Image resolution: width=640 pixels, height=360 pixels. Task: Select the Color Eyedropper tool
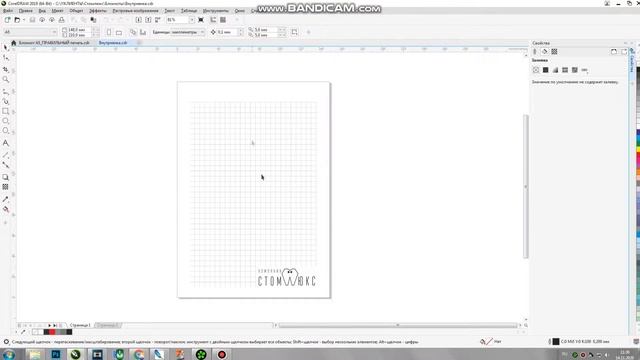6,199
